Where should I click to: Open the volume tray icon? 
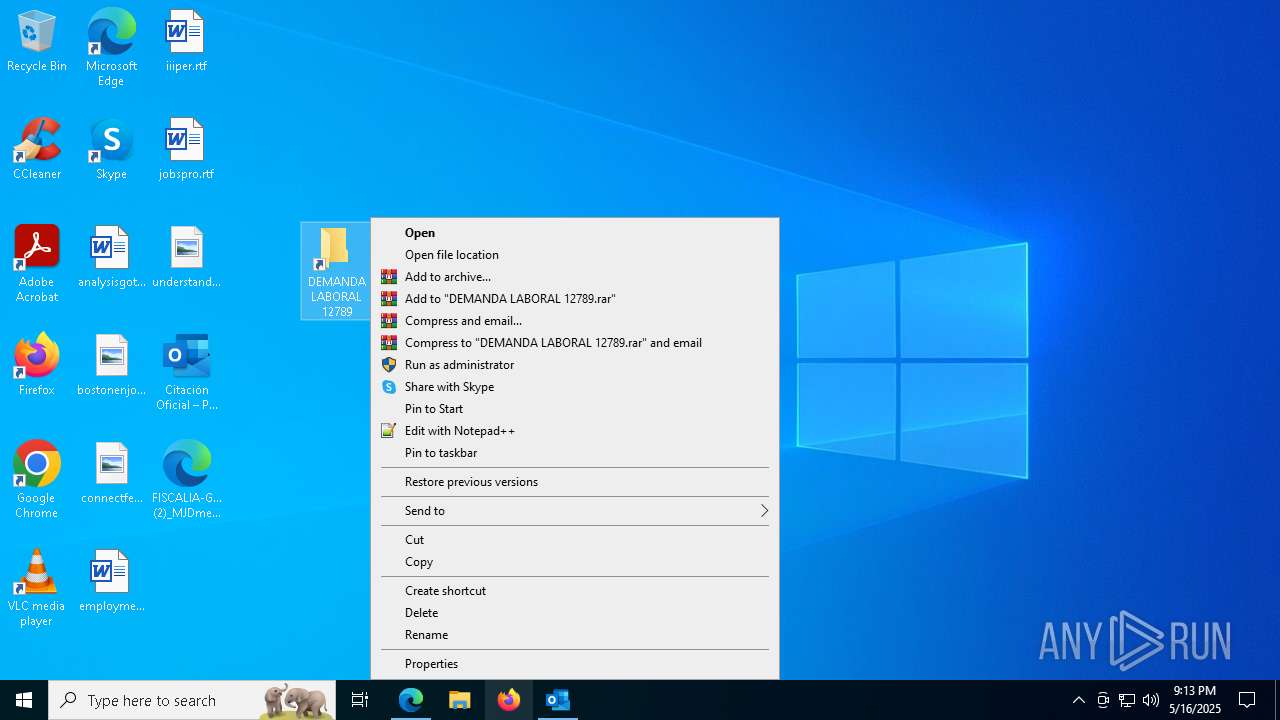1151,700
